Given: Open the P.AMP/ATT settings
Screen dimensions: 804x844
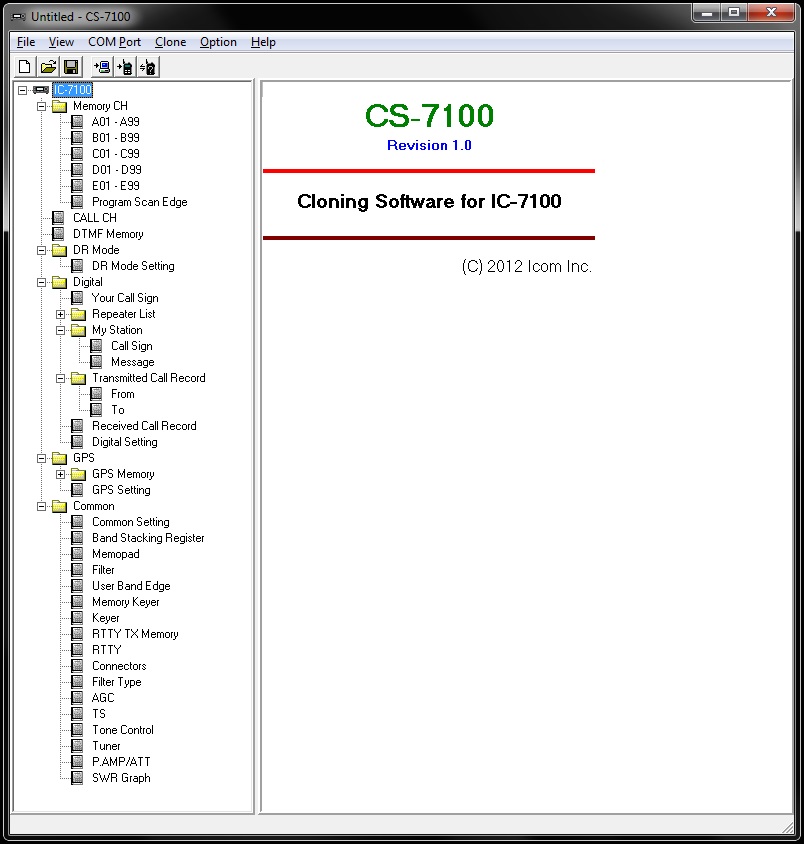Looking at the screenshot, I should [121, 762].
